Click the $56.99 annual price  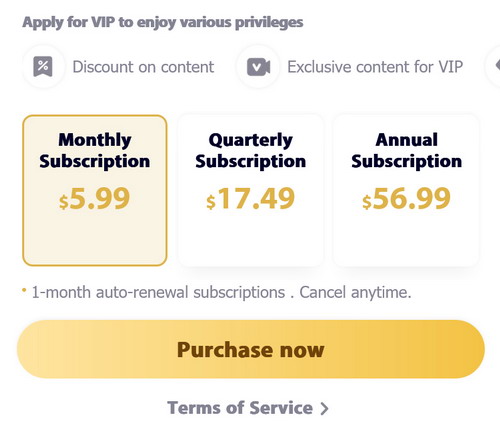click(x=406, y=199)
